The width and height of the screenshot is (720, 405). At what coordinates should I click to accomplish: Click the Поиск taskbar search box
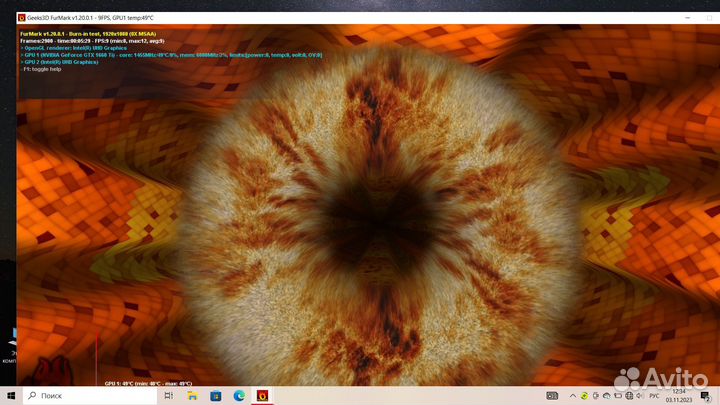click(90, 395)
